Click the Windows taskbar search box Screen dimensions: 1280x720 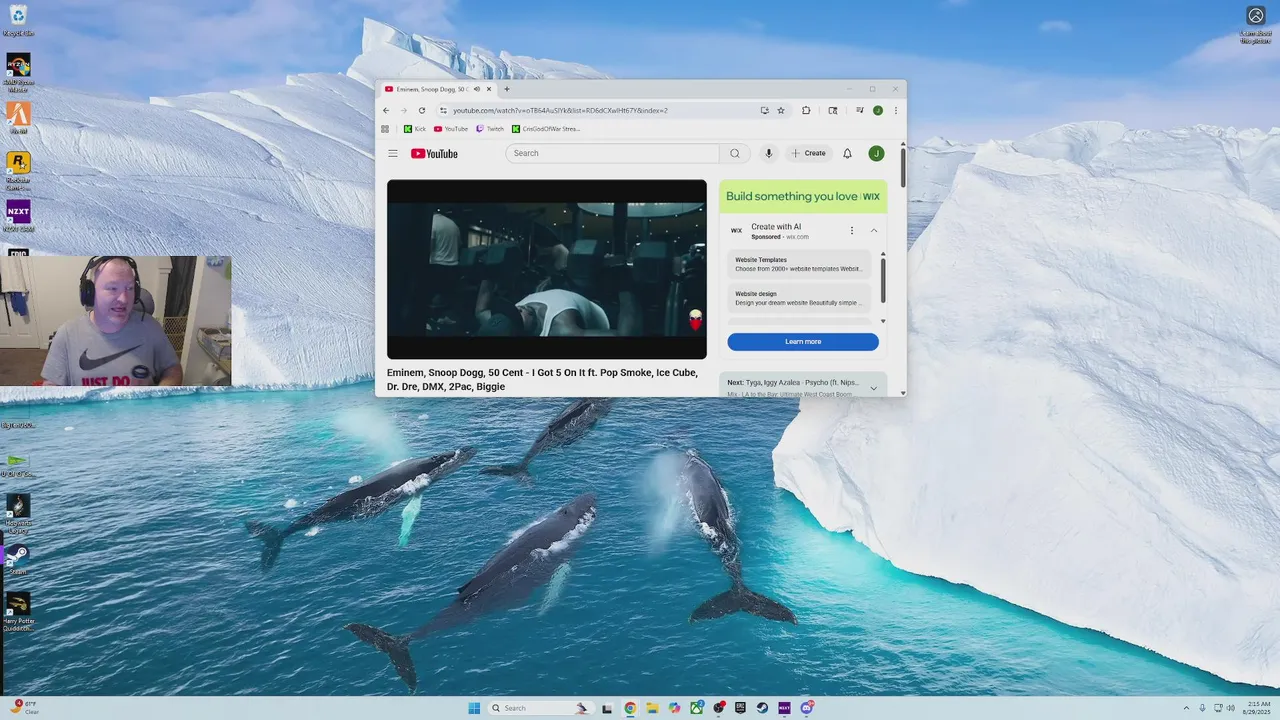click(540, 708)
